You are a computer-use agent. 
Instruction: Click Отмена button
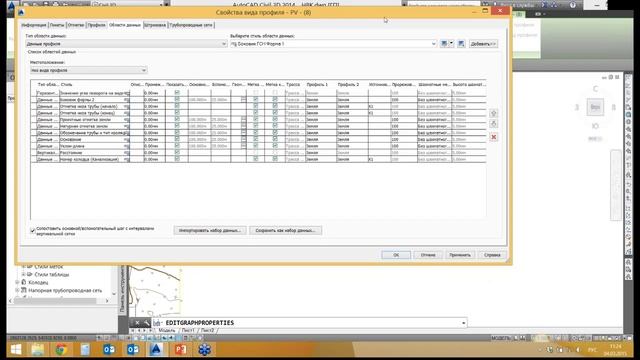coord(428,255)
